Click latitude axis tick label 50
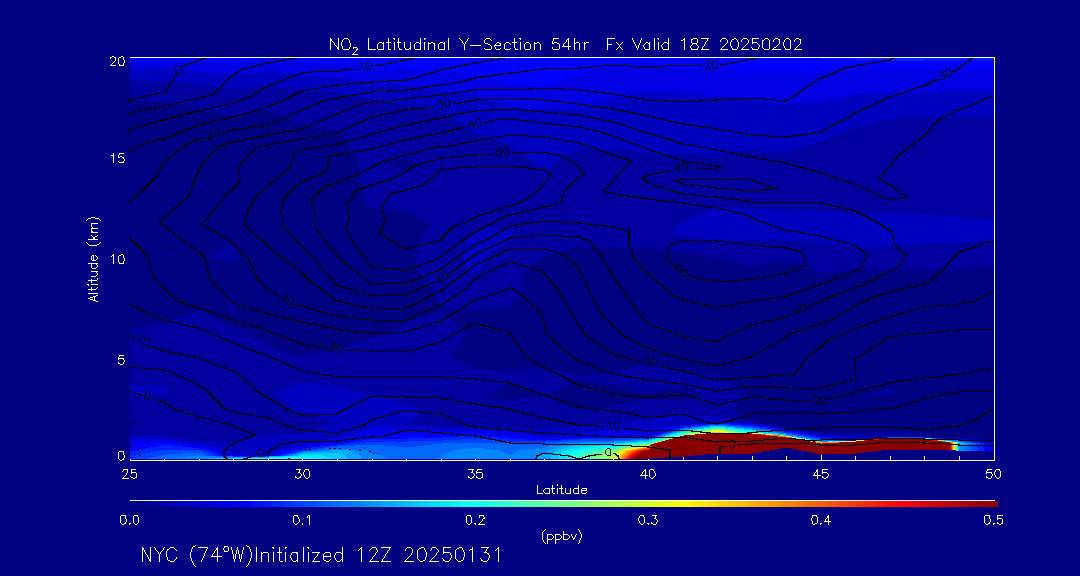Viewport: 1080px width, 576px height. (994, 473)
